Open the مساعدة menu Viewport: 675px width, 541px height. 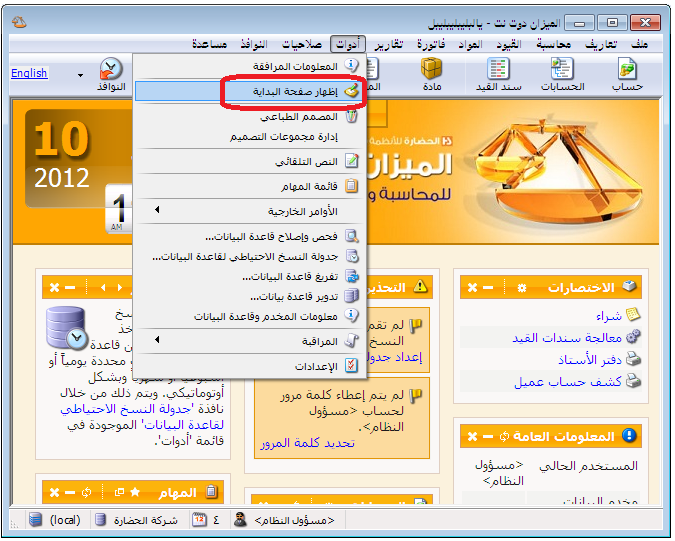[x=210, y=44]
